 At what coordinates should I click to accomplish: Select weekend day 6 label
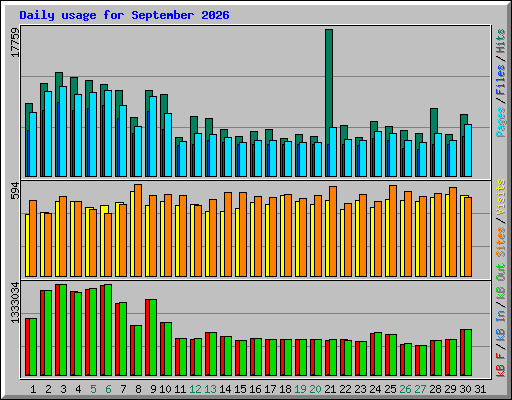pyautogui.click(x=108, y=389)
